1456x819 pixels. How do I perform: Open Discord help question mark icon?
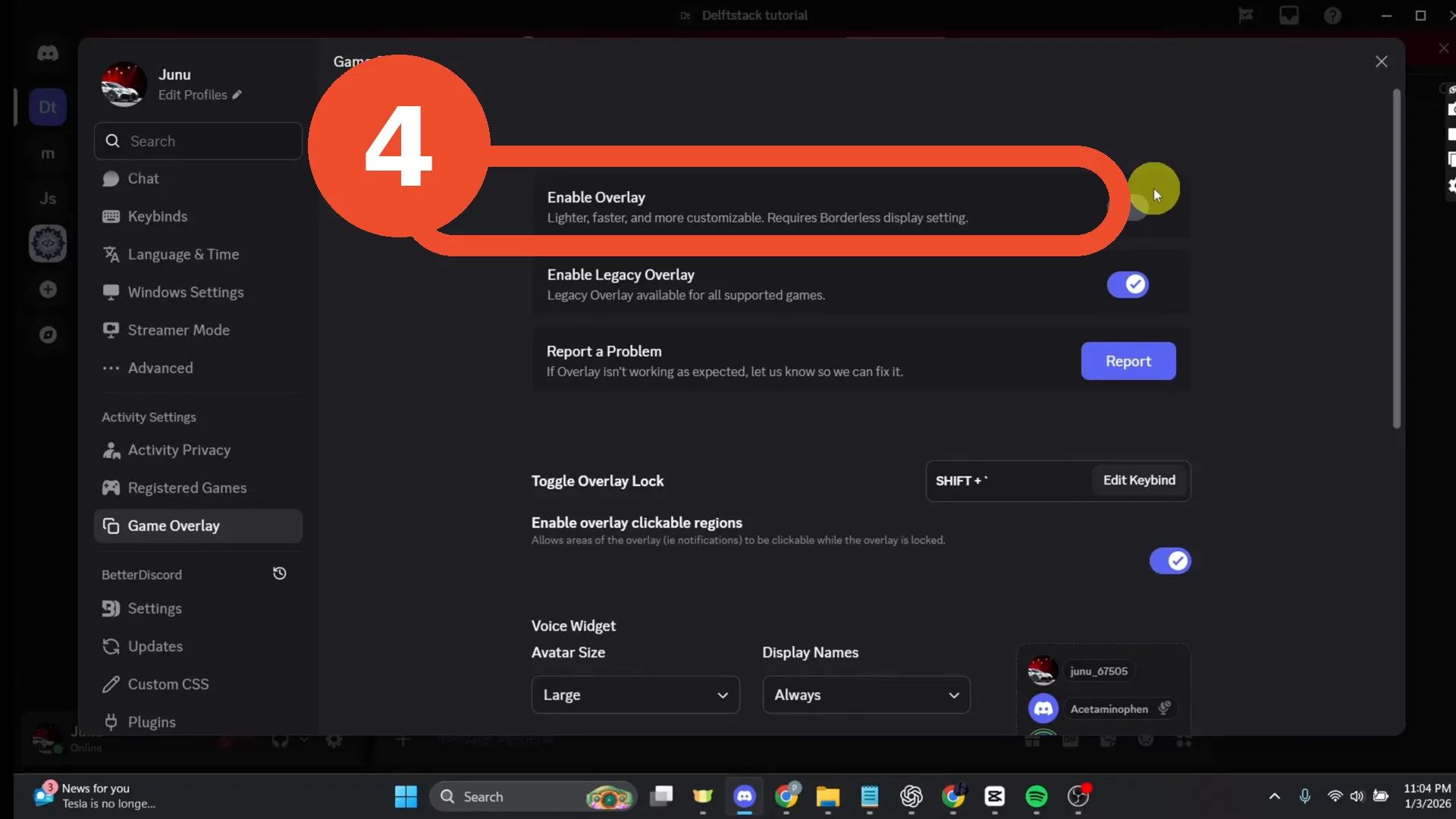point(1332,15)
